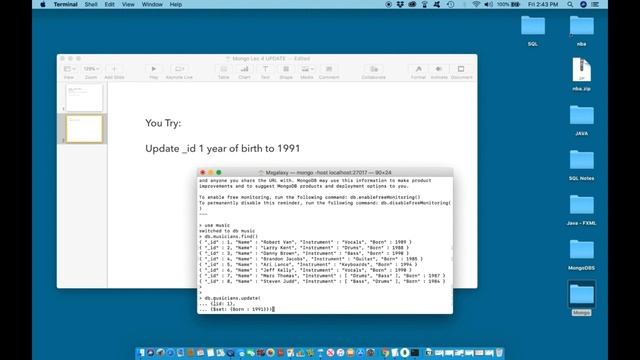Screen dimensions: 640x360
Task: Click the 'db.musicians.update(' line in Terminal
Action: pyautogui.click(x=230, y=298)
